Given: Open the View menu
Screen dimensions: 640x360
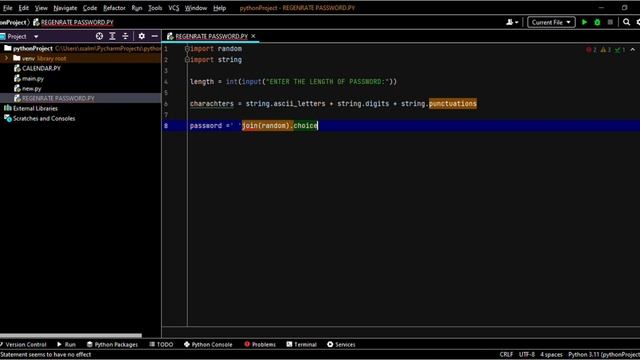Looking at the screenshot, I should (x=41, y=8).
